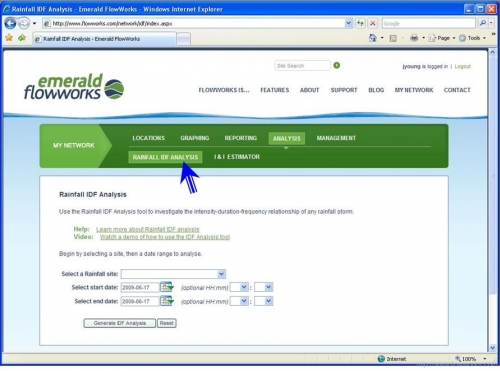Image resolution: width=500 pixels, height=371 pixels.
Task: Open the start date calendar picker icon
Action: pyautogui.click(x=167, y=287)
